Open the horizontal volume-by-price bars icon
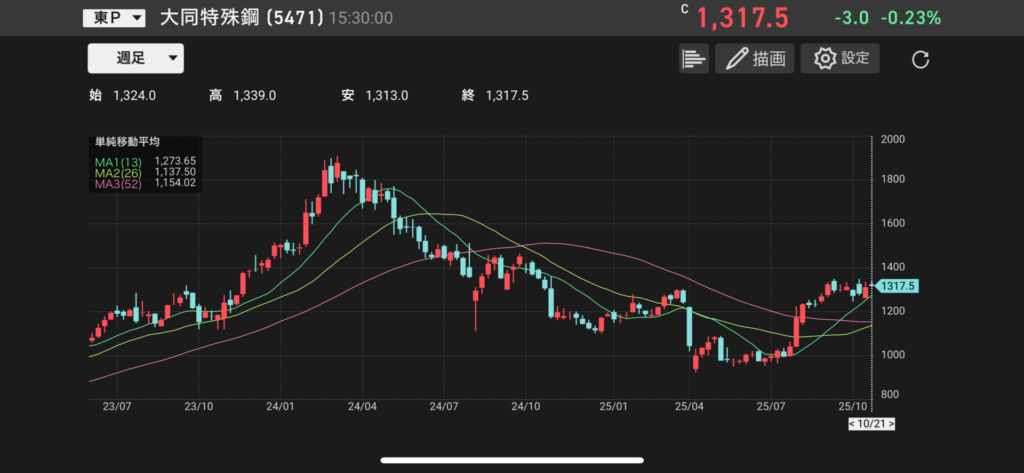The height and width of the screenshot is (473, 1024). pyautogui.click(x=693, y=59)
